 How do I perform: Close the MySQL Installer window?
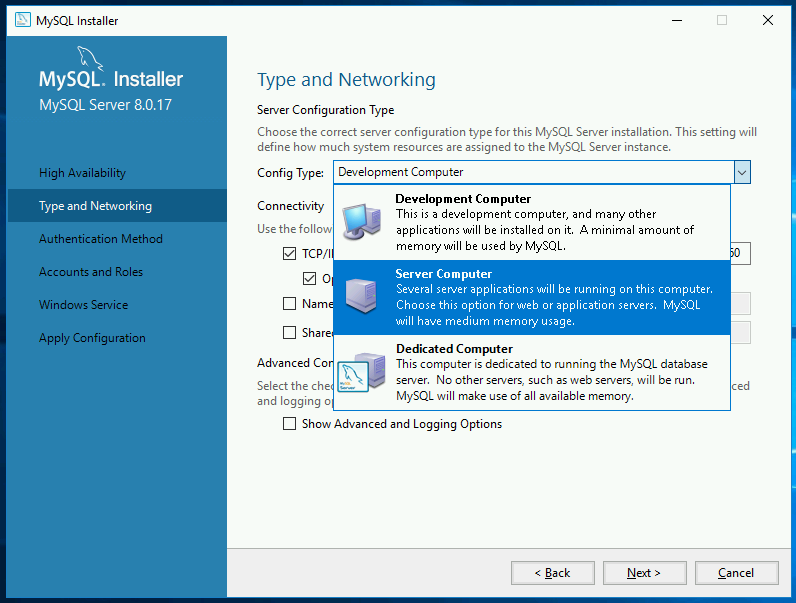pyautogui.click(x=768, y=20)
